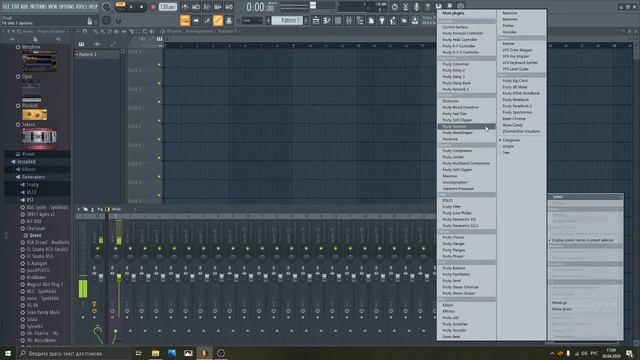Screen dimensions: 640x360
Task: Choose Fruity Squeeze plugin
Action: (x=467, y=127)
